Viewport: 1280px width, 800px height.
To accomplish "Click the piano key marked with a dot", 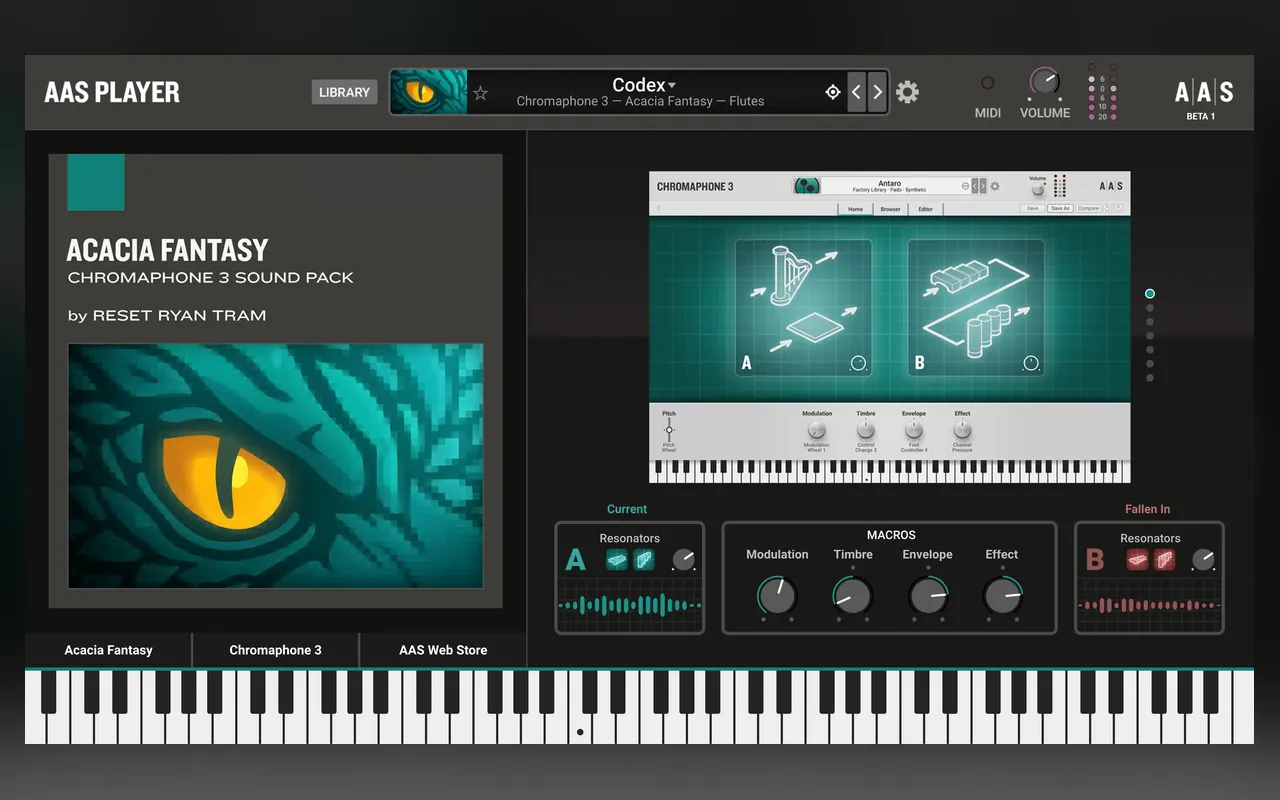I will pyautogui.click(x=580, y=708).
